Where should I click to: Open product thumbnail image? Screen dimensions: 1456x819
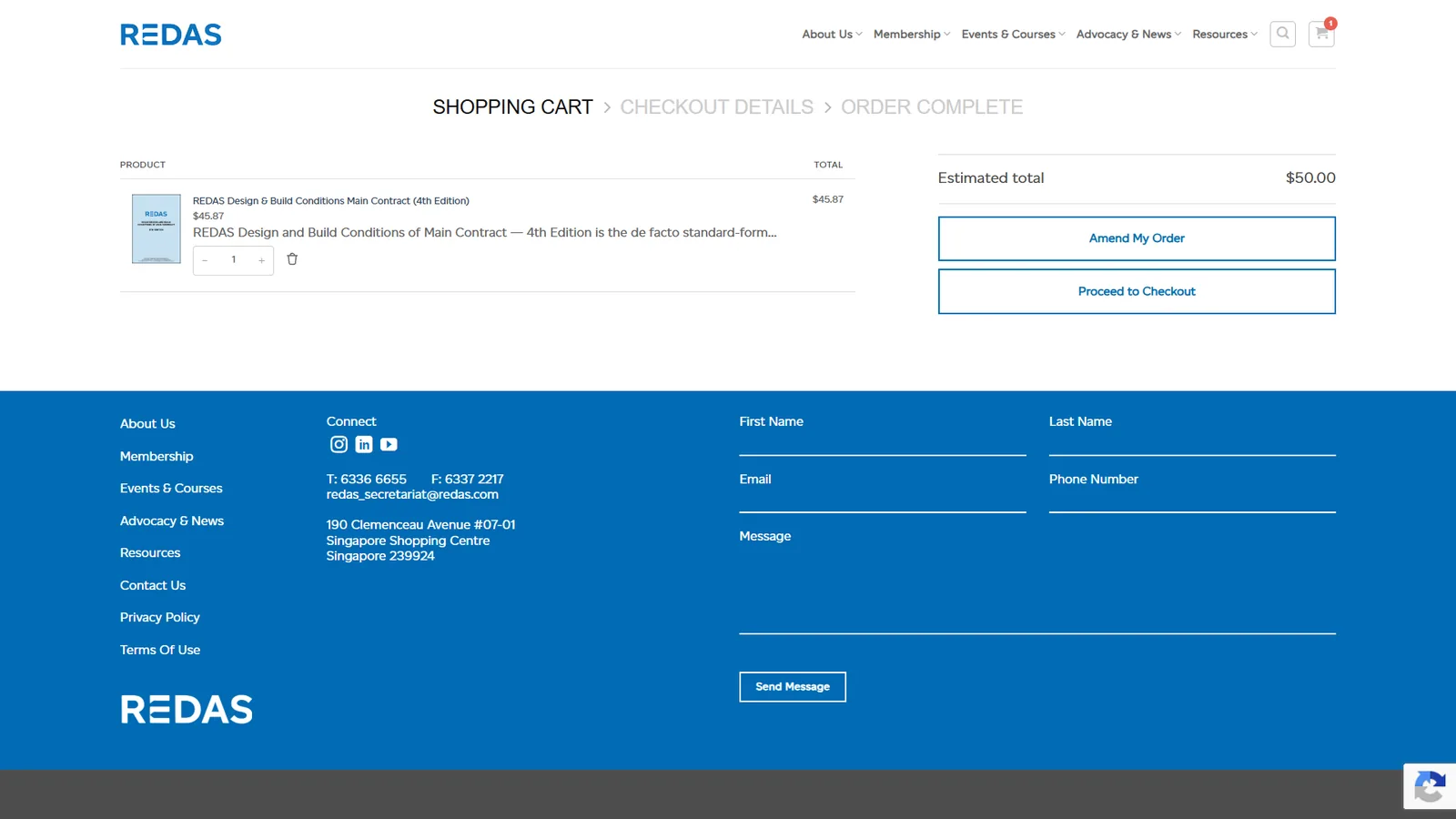pos(157,228)
